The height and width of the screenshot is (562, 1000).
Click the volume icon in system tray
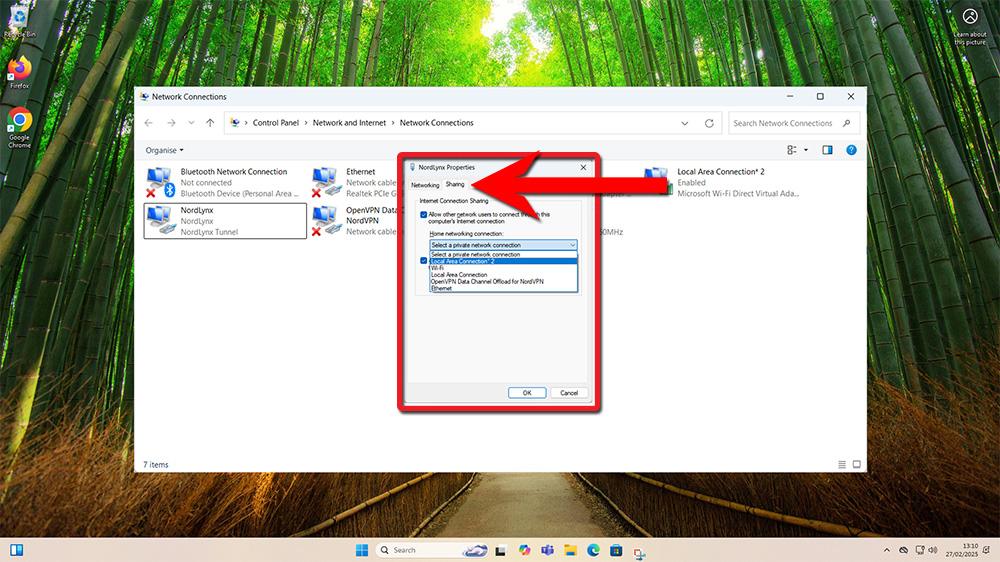coord(933,550)
